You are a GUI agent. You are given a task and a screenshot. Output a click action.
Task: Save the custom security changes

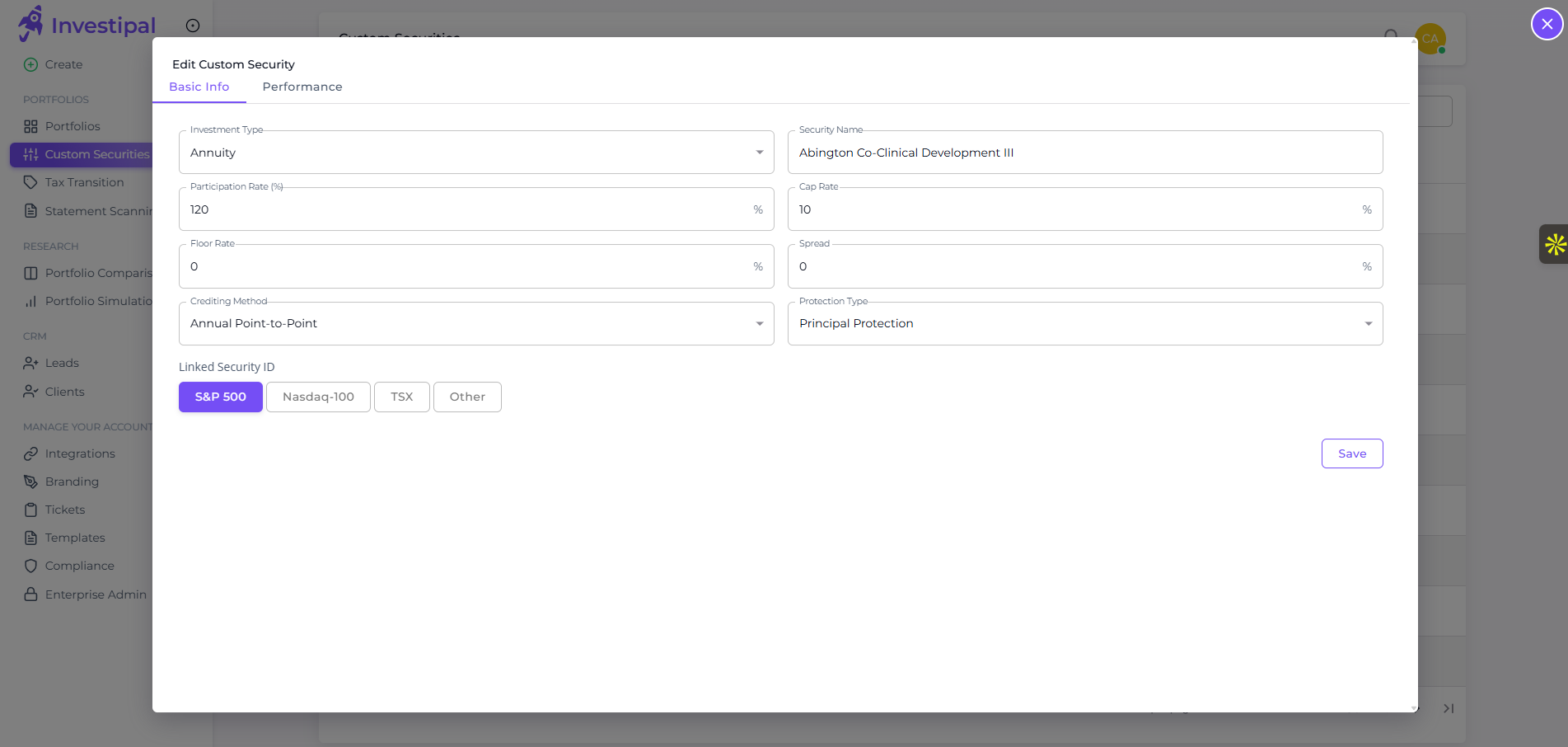[1351, 453]
